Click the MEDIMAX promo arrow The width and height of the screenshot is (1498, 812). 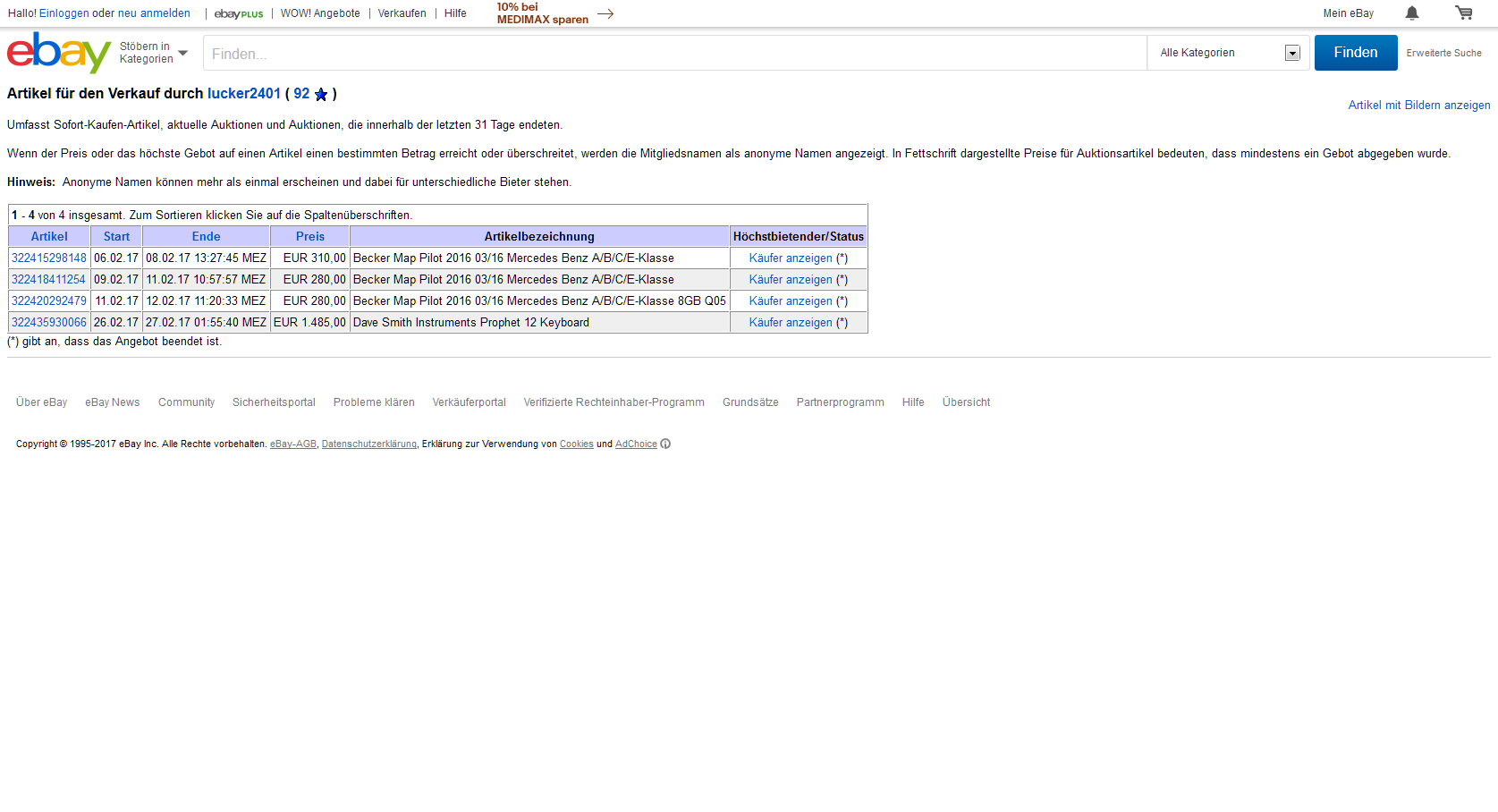tap(605, 13)
